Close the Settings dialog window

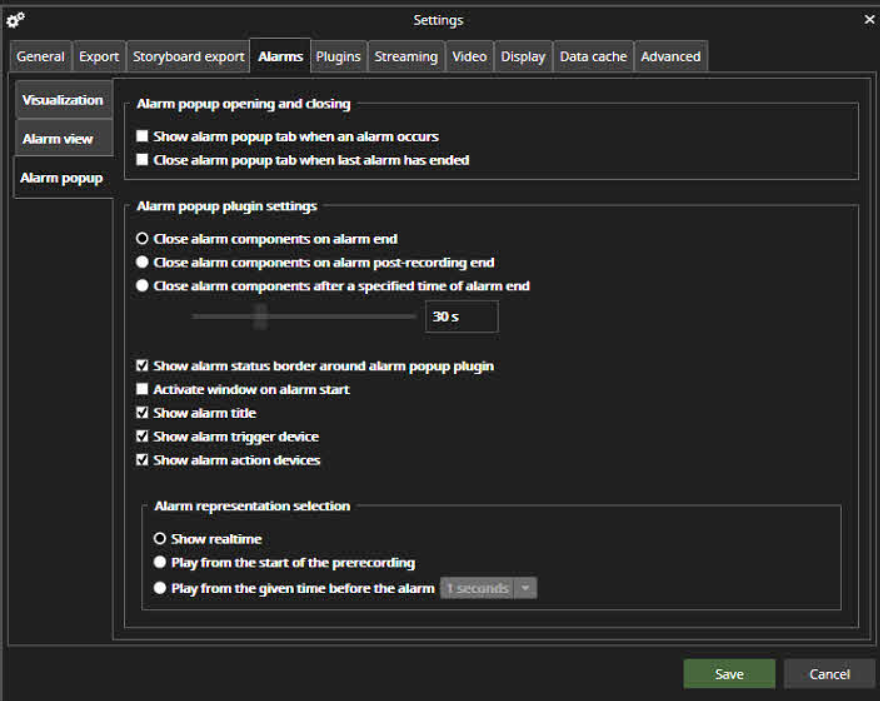868,19
